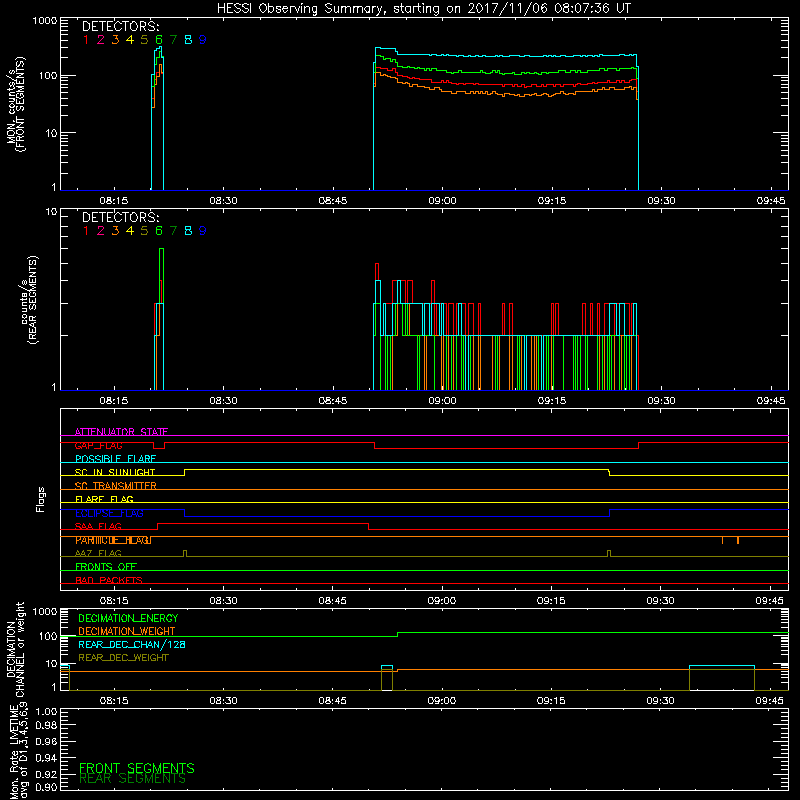
Task: Click the FRONT SEGMENTS label in the livetime plot
Action: click(137, 768)
